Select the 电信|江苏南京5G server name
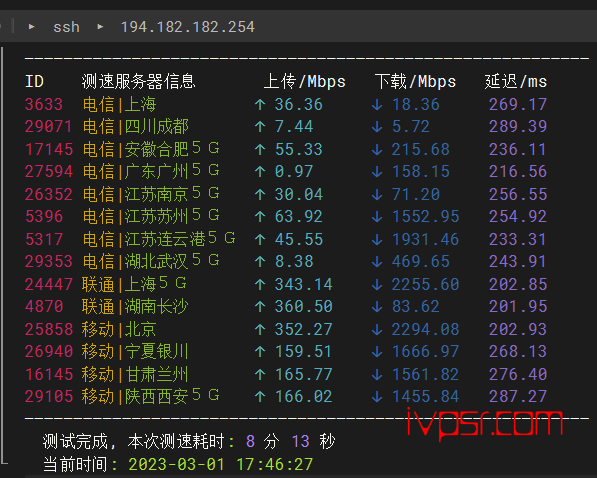The image size is (597, 478). pos(151,194)
